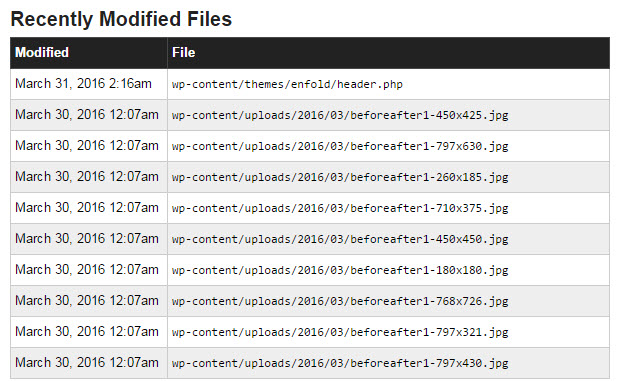Screen dimensions: 619x381
Task: Select the header.php file path
Action: click(287, 84)
